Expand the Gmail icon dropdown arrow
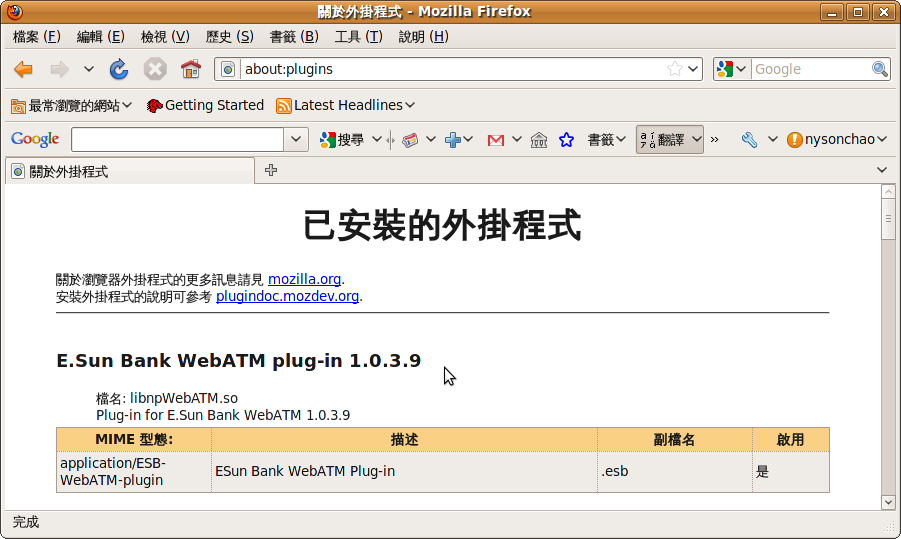The width and height of the screenshot is (901, 539). tap(517, 140)
